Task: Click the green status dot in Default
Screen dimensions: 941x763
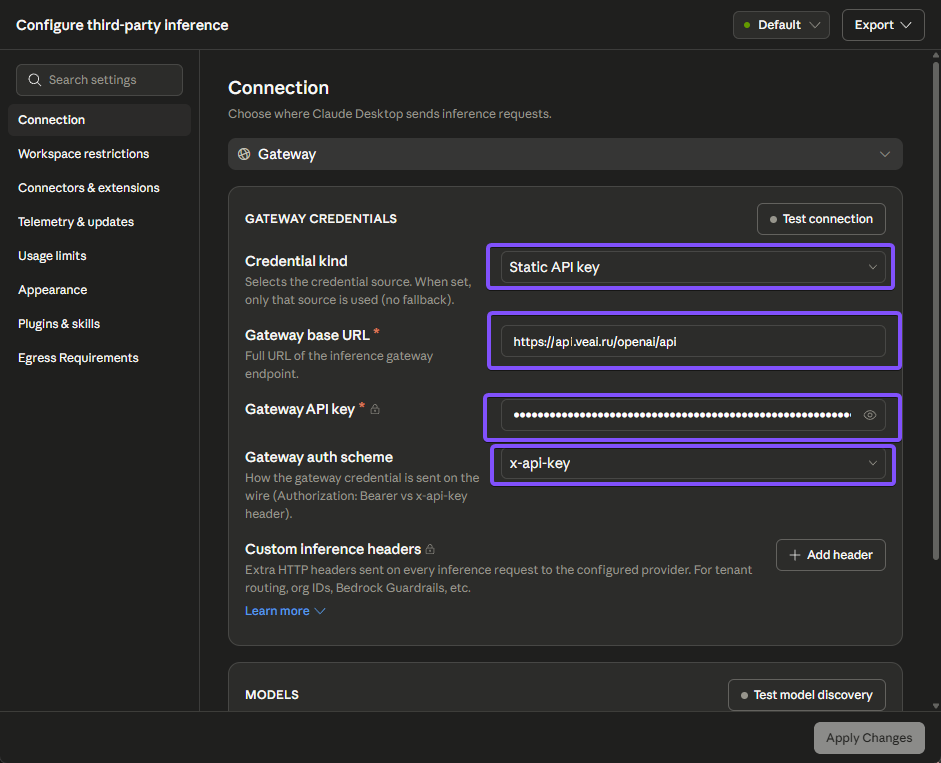Action: (747, 25)
